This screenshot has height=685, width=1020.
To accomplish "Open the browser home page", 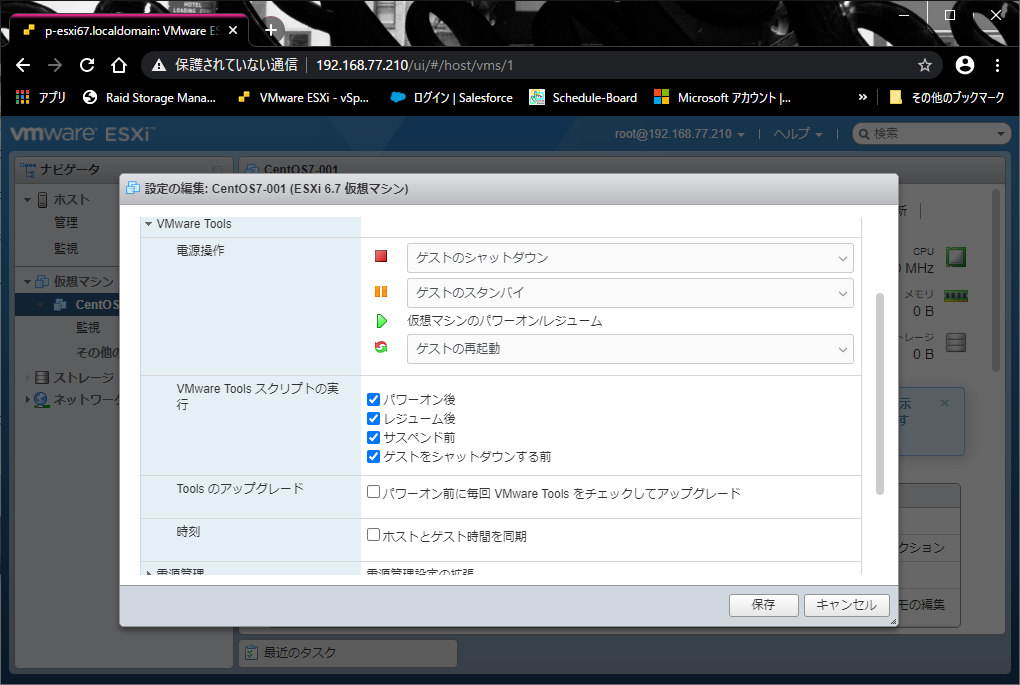I will coord(118,65).
